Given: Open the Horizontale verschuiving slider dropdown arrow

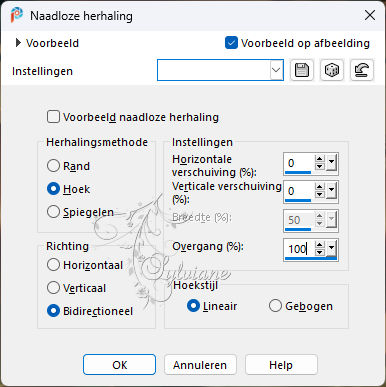Looking at the screenshot, I should tap(331, 163).
